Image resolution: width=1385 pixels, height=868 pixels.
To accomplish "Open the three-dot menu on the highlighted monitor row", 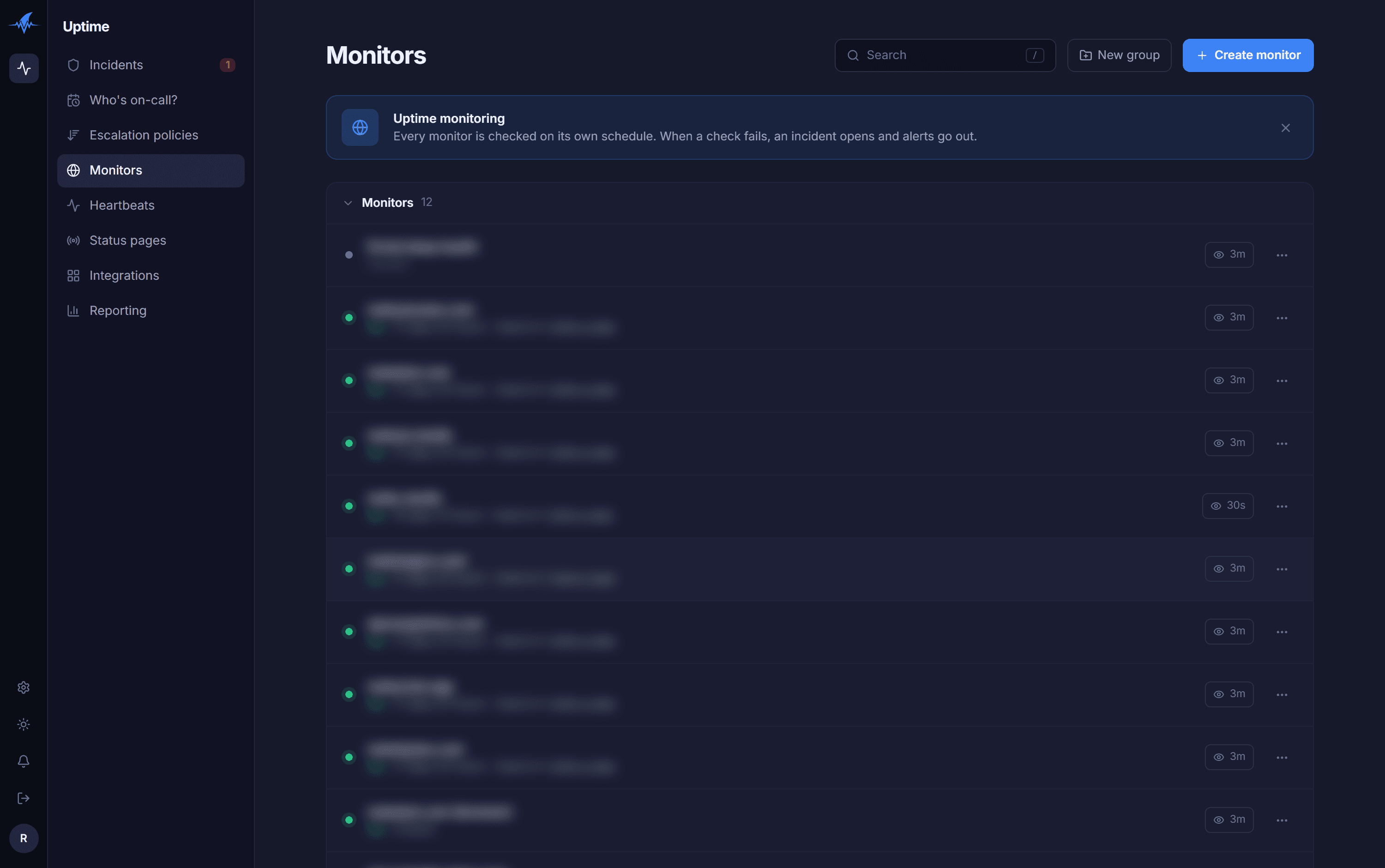I will click(1282, 569).
